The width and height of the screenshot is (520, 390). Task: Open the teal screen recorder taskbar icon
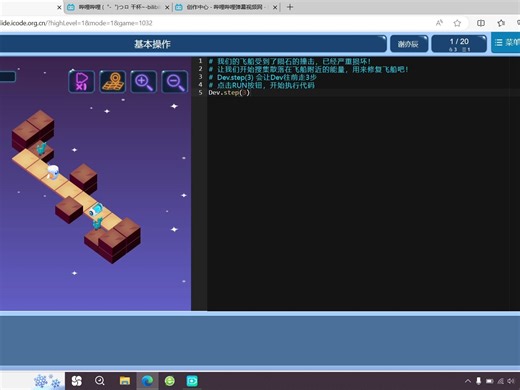click(x=192, y=381)
